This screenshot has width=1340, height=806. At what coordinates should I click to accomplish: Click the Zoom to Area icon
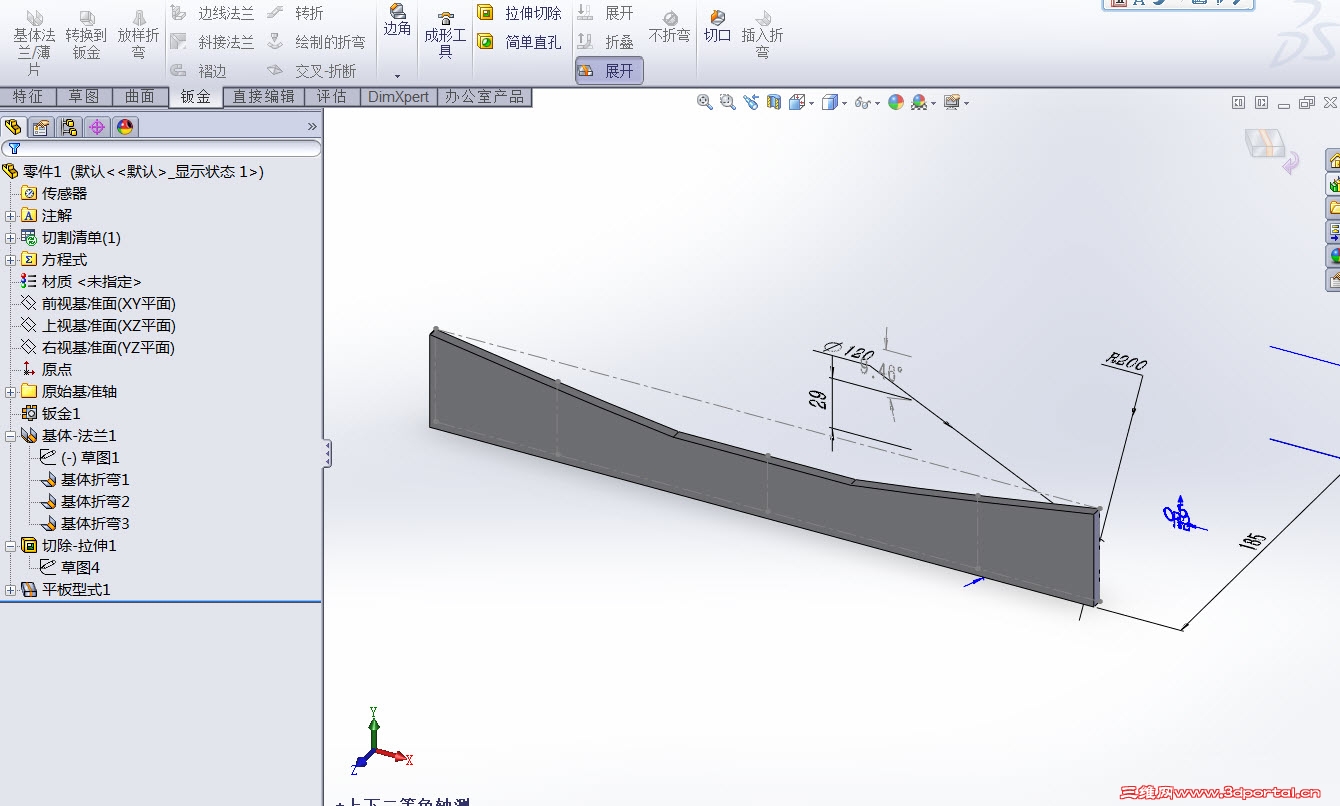pos(727,102)
